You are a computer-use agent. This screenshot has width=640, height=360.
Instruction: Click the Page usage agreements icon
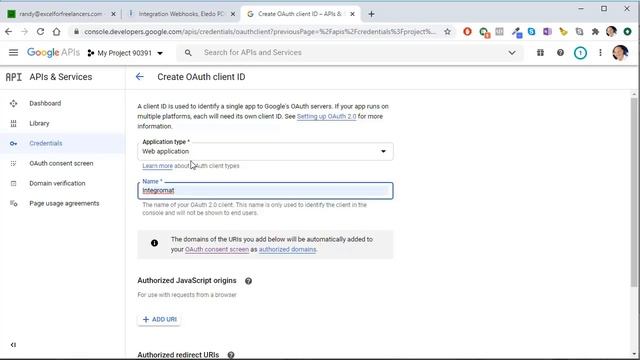click(x=13, y=203)
